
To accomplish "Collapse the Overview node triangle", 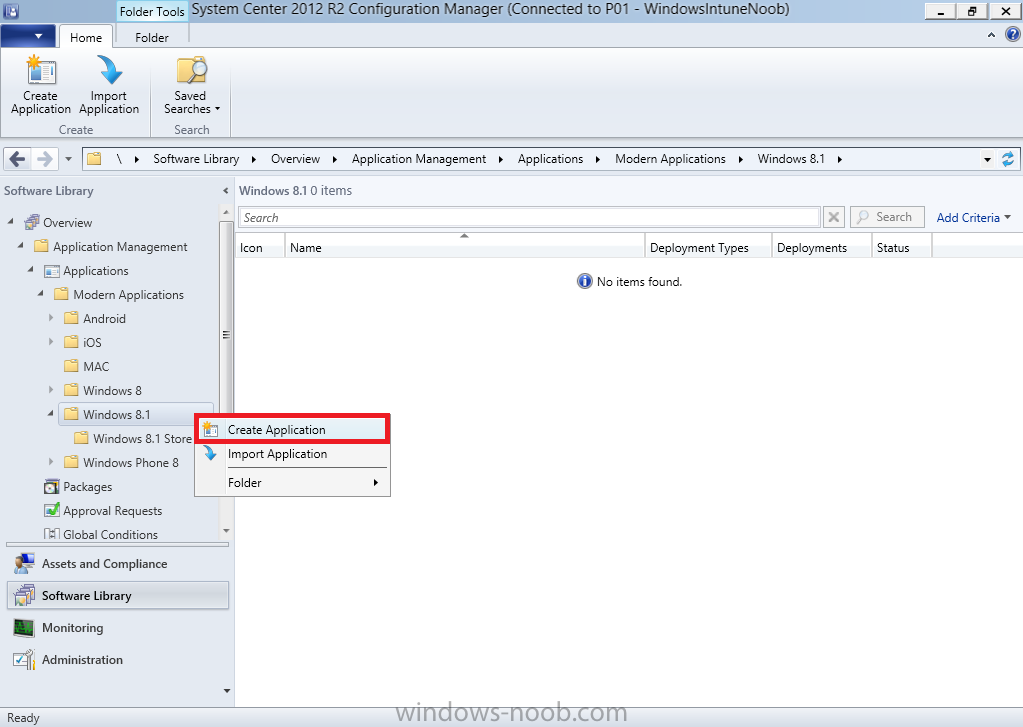I will pos(10,222).
